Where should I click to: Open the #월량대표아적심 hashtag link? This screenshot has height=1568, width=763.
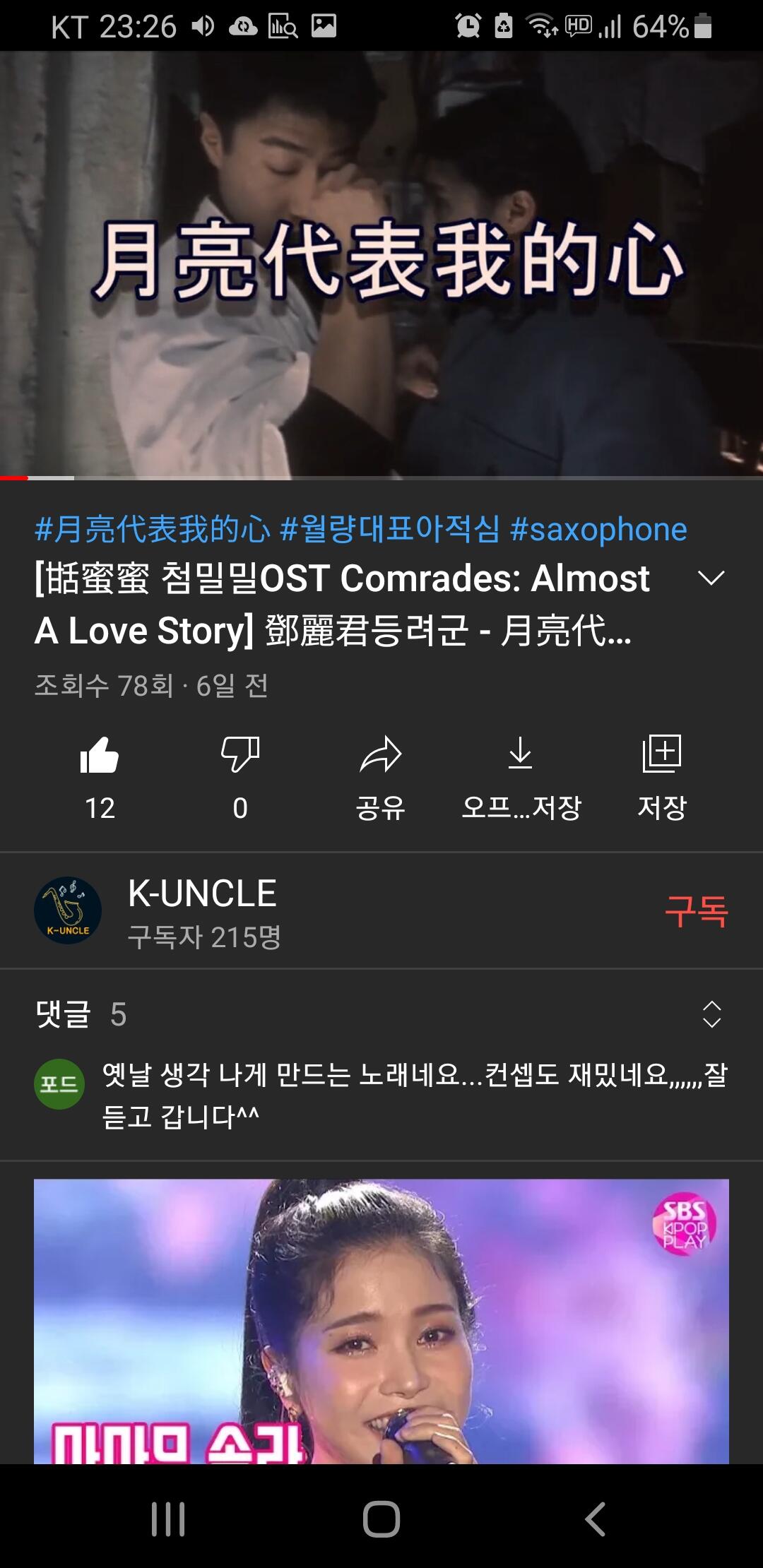[390, 529]
